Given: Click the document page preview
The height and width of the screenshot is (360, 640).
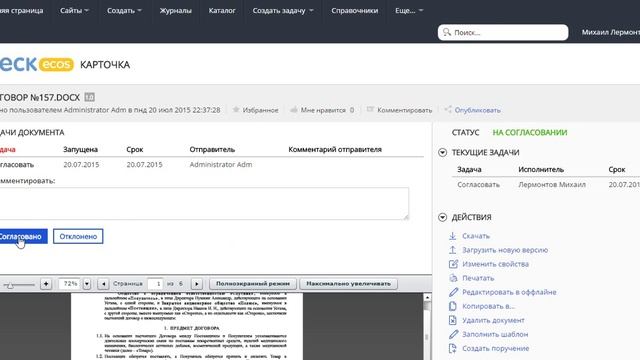Looking at the screenshot, I should tap(187, 327).
